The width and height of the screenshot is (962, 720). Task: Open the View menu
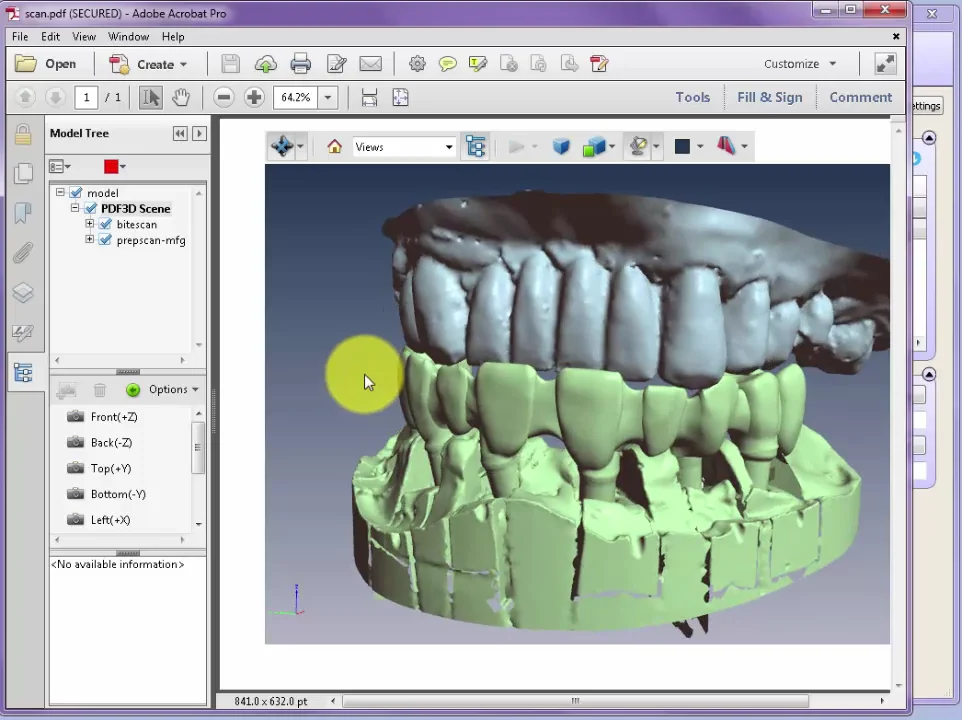tap(83, 37)
